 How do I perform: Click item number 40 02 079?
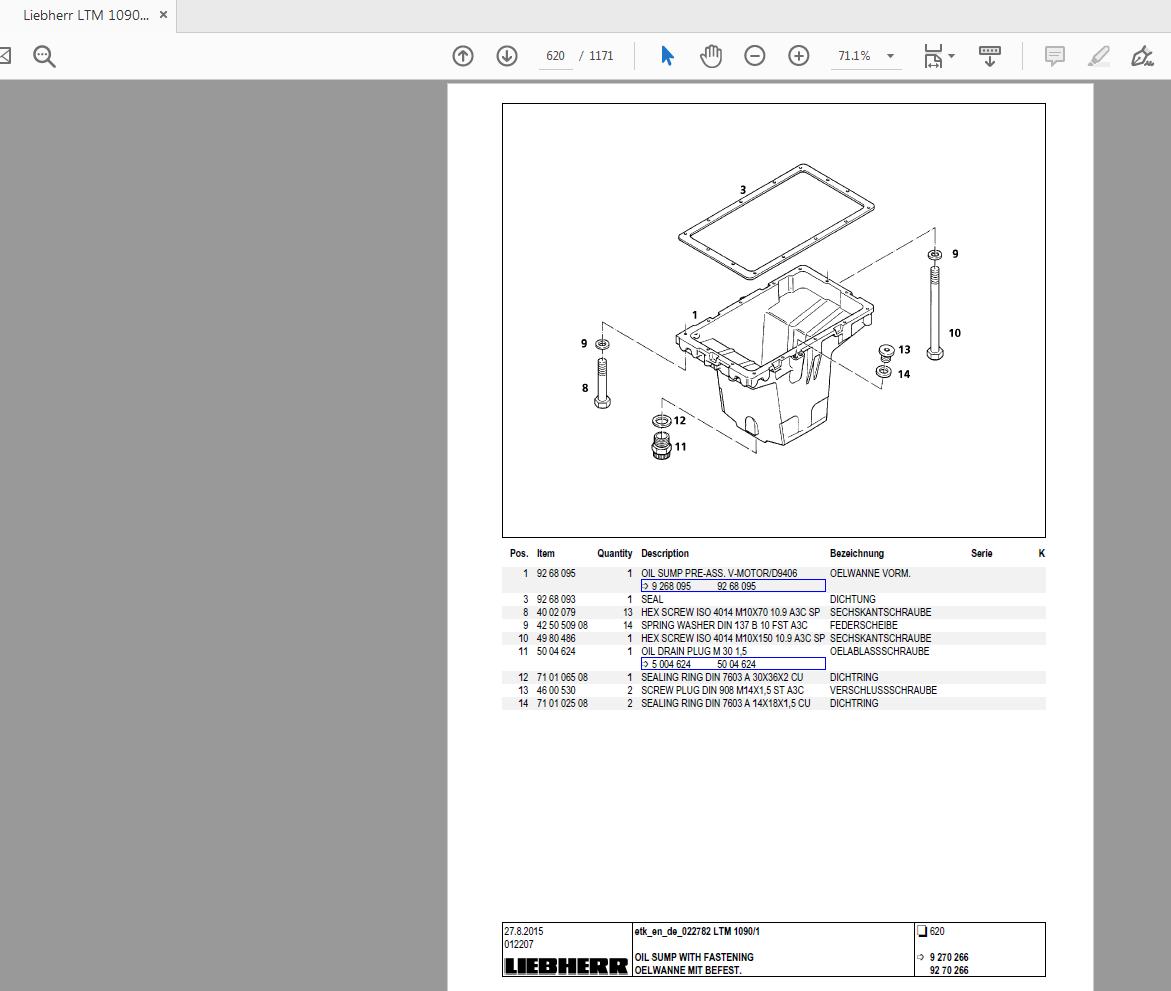[556, 612]
